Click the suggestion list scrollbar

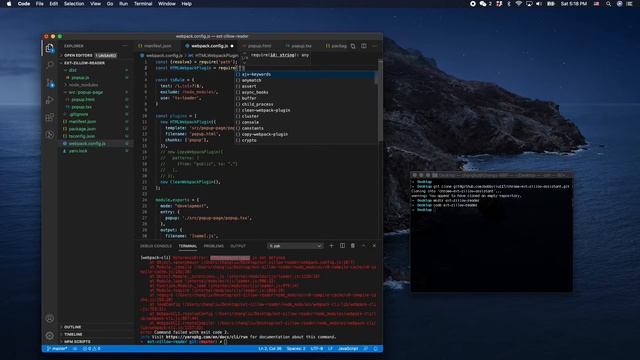coord(376,78)
